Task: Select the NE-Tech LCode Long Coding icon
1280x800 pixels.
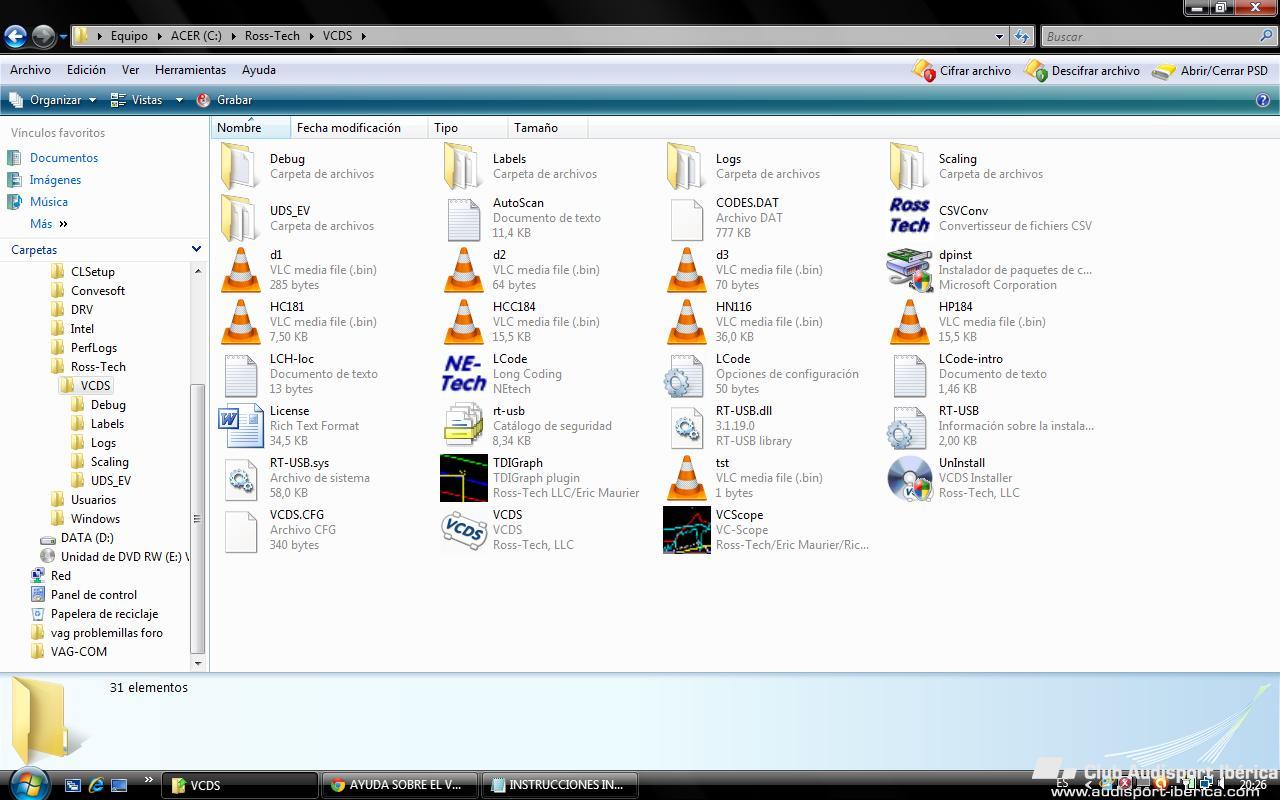Action: click(463, 373)
